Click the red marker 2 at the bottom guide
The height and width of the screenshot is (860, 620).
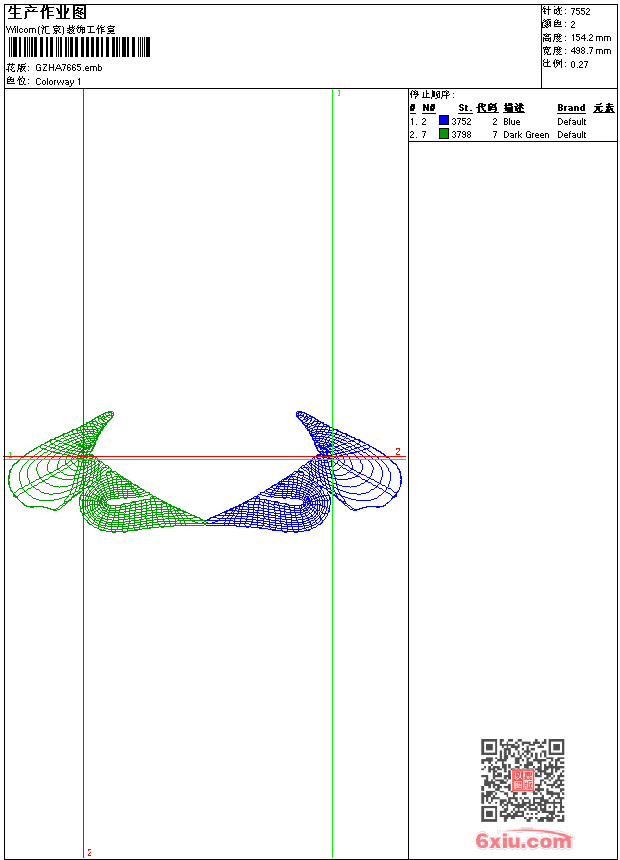coord(89,852)
